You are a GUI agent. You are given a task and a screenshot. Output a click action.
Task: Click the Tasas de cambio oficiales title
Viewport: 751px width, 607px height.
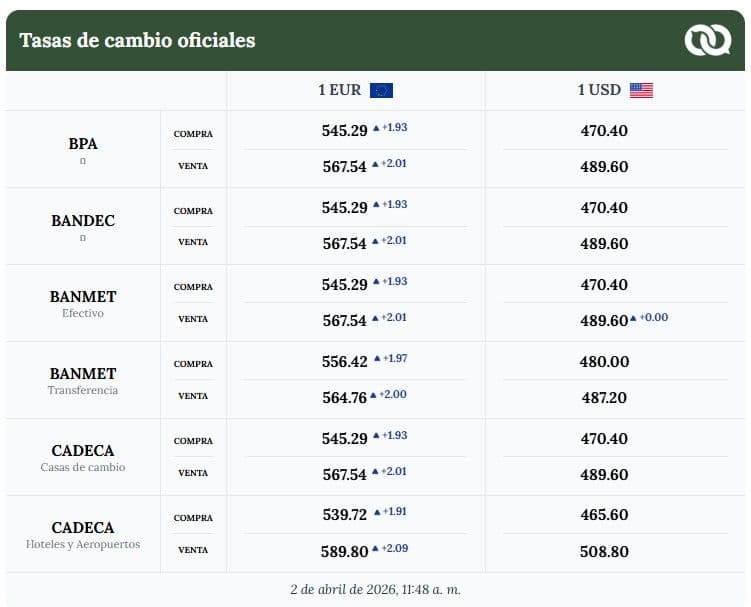click(x=137, y=40)
